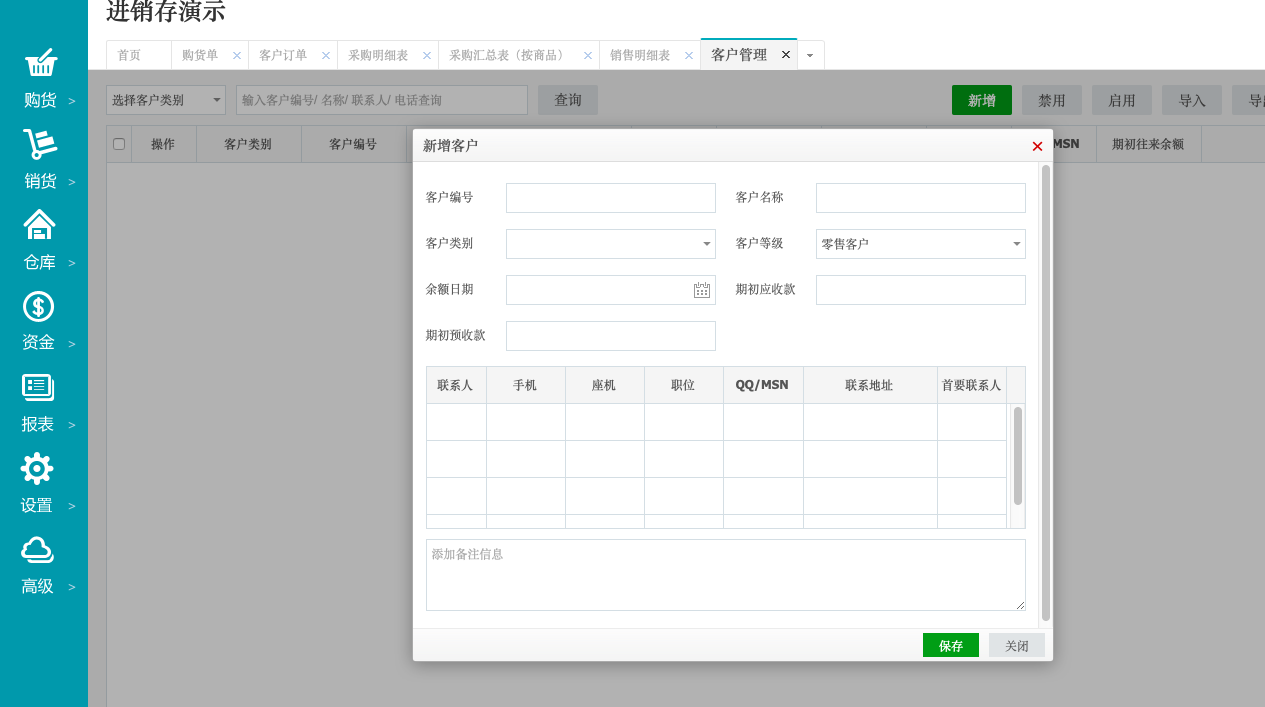The image size is (1265, 707).
Task: Click the green 新增 button
Action: coord(982,100)
